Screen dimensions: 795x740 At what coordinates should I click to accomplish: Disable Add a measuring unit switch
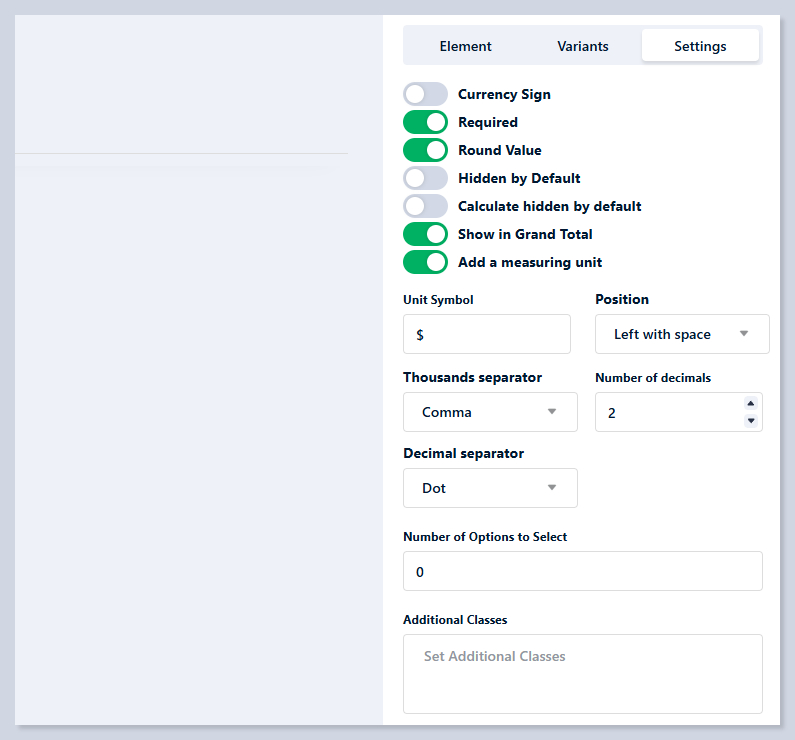click(x=425, y=262)
